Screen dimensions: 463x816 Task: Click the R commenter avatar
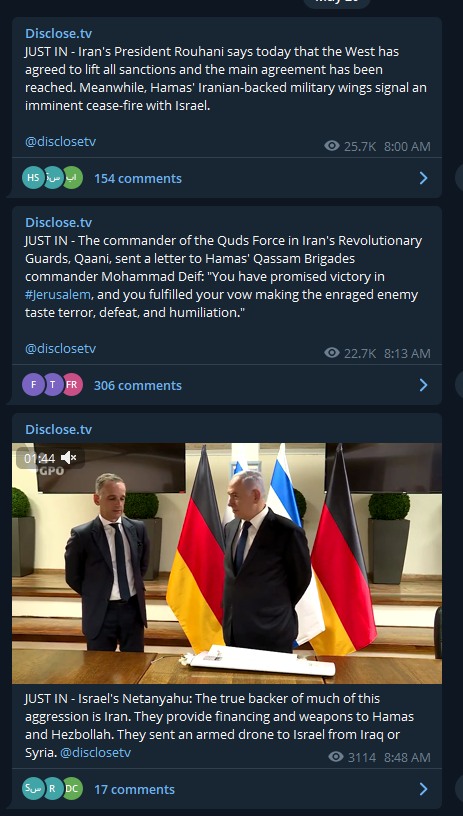tap(53, 789)
